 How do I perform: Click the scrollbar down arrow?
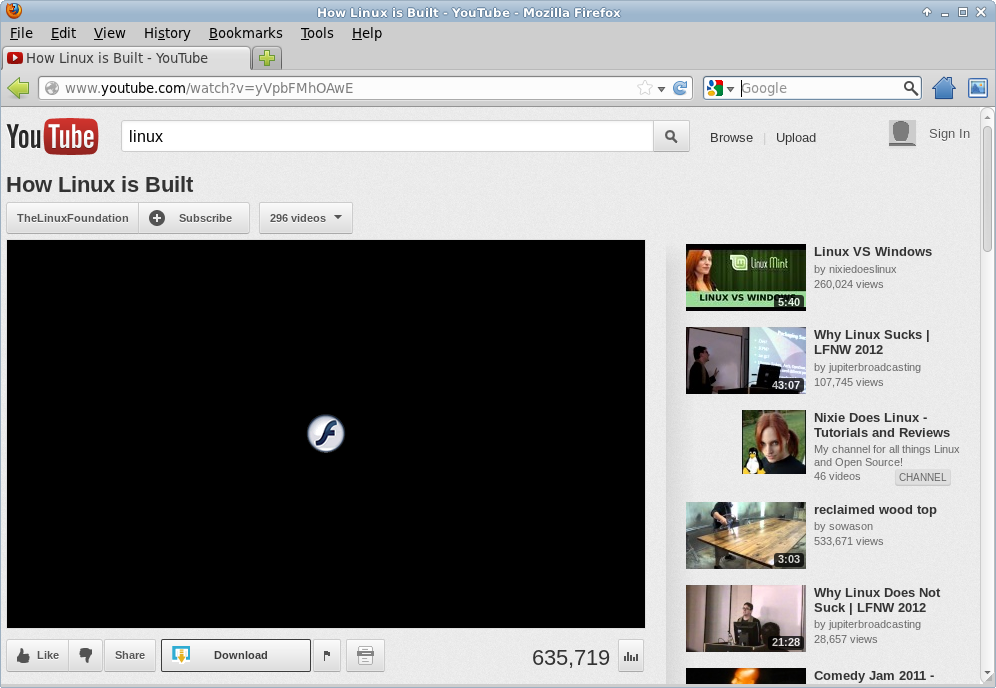(x=987, y=674)
